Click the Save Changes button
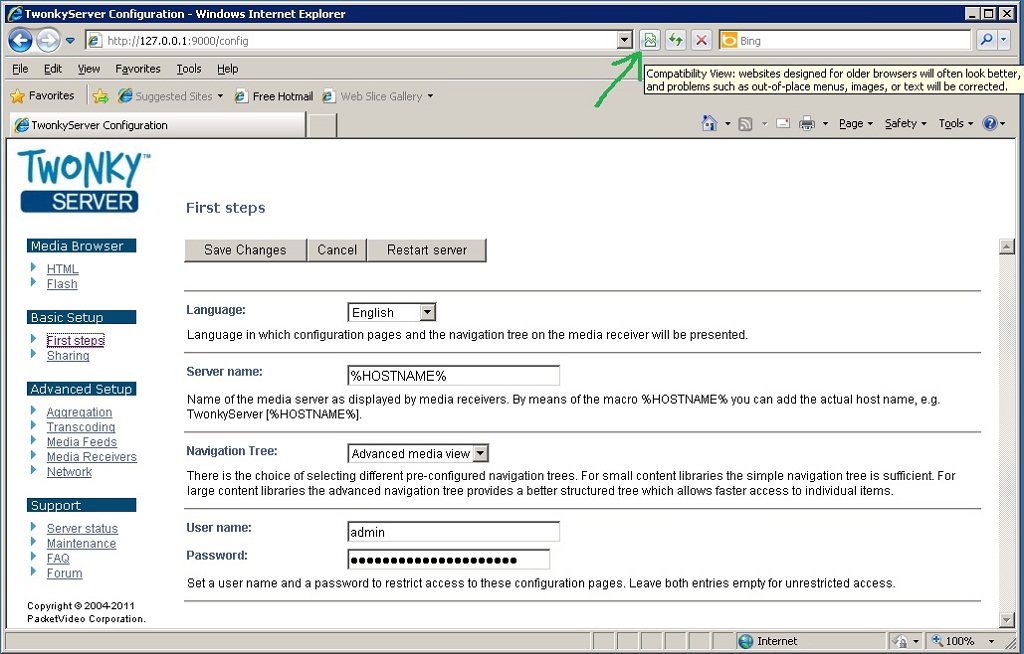 coord(244,250)
